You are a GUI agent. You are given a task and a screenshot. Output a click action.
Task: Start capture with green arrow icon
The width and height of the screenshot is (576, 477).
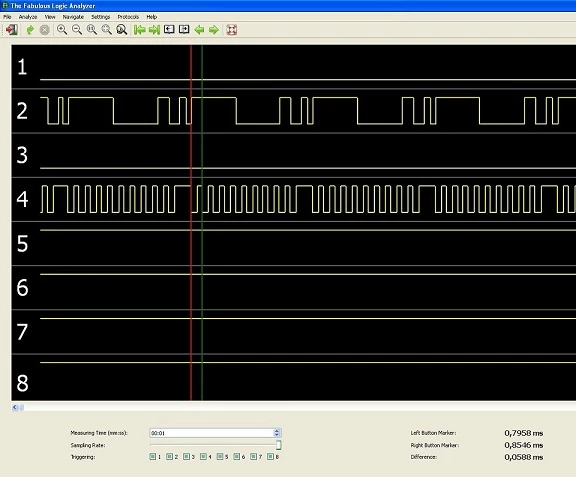click(x=30, y=30)
